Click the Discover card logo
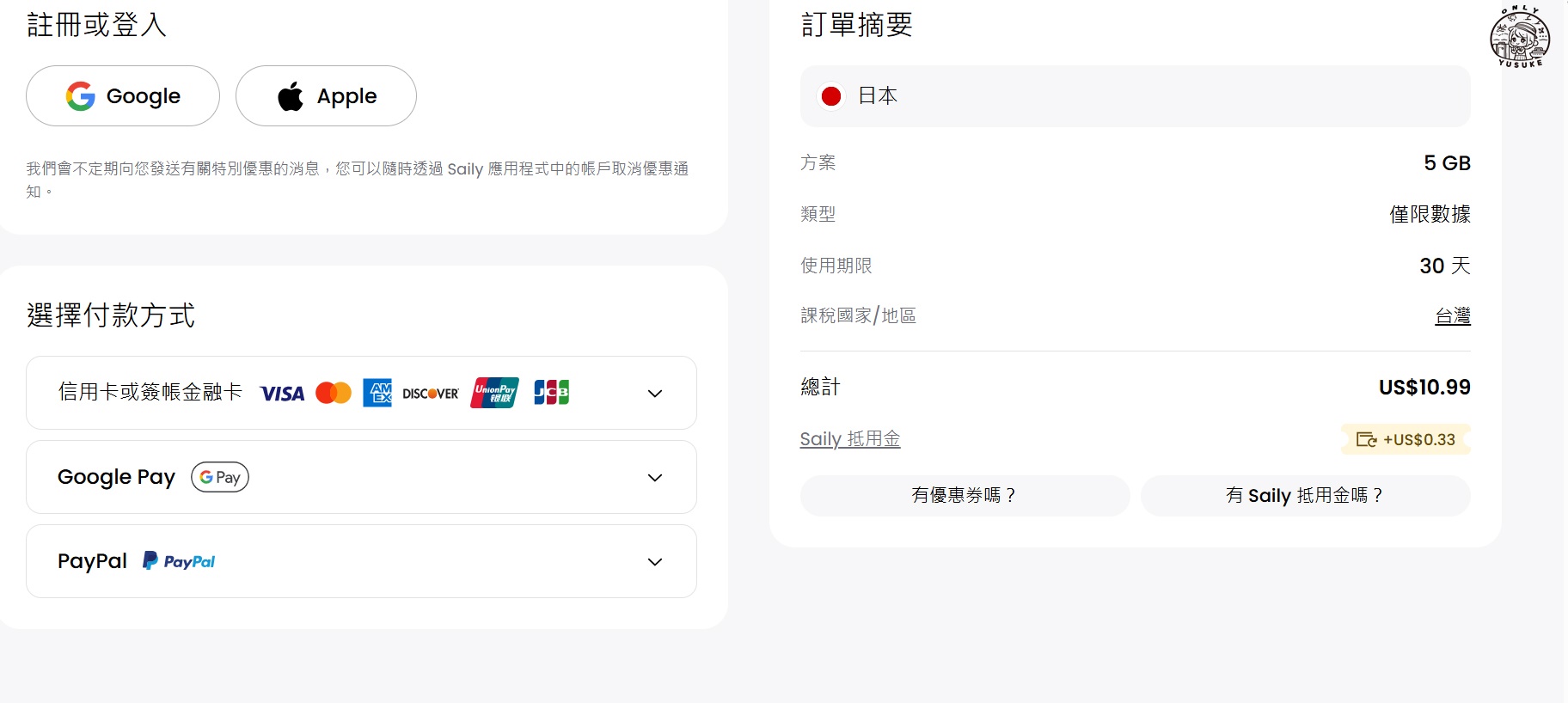Viewport: 1568px width, 703px height. (431, 394)
